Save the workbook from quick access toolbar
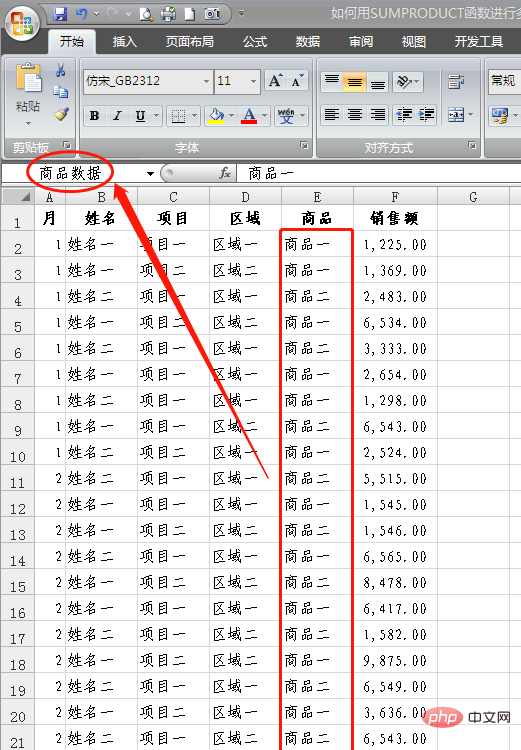 pos(60,14)
